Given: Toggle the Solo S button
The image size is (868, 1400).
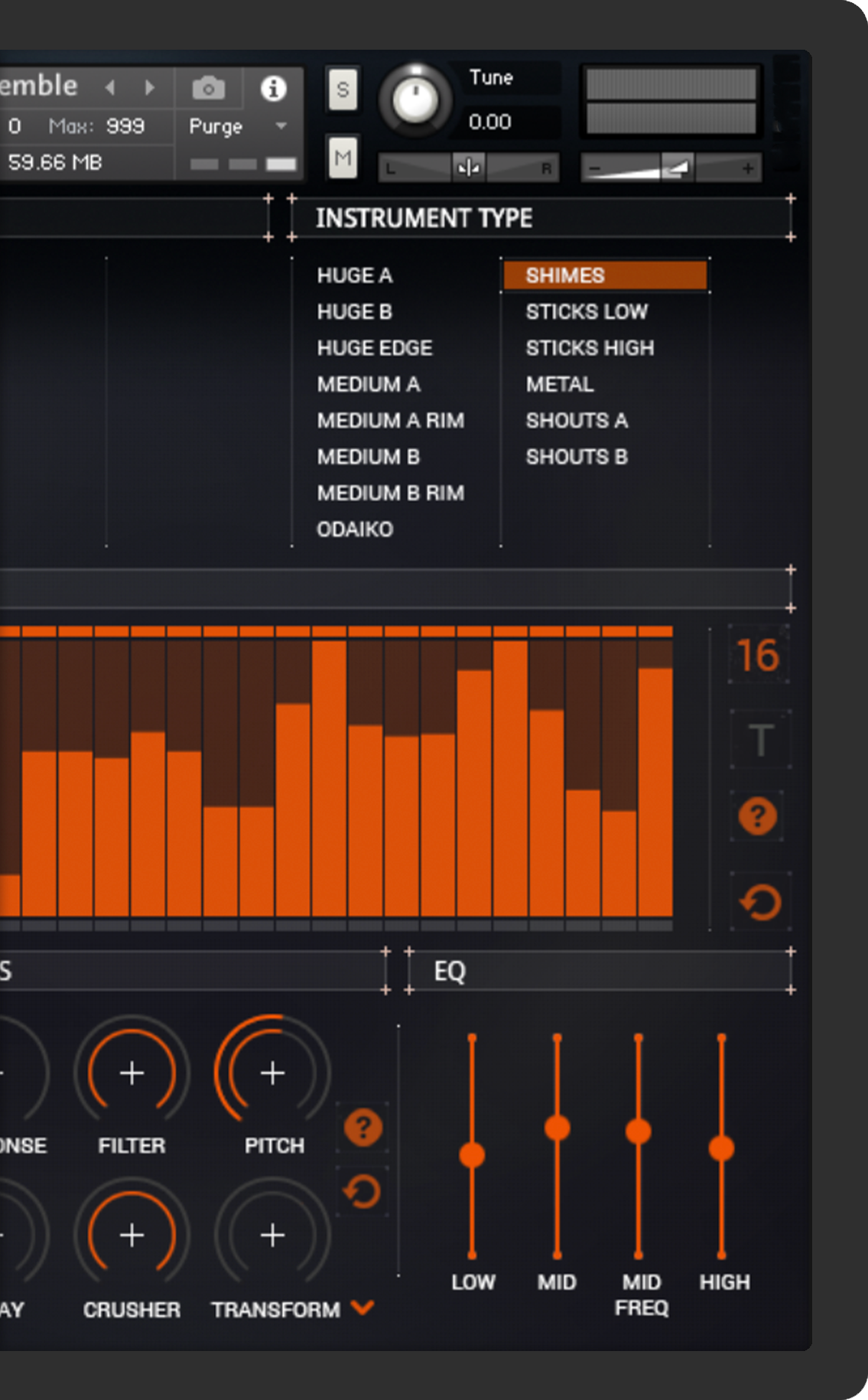Looking at the screenshot, I should (x=343, y=90).
